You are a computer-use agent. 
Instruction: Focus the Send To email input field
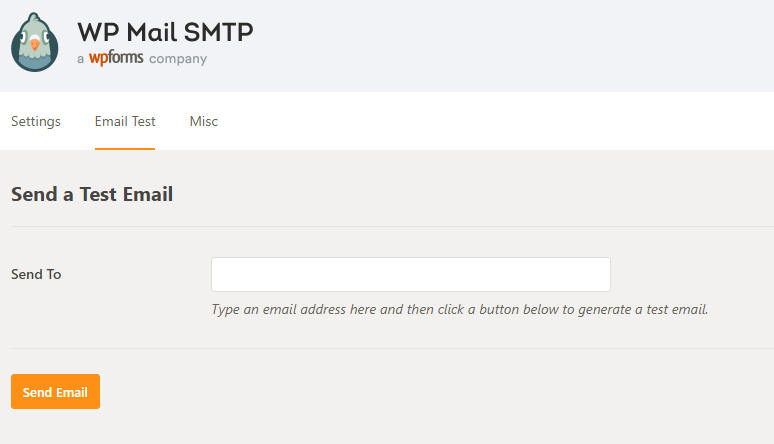(411, 274)
